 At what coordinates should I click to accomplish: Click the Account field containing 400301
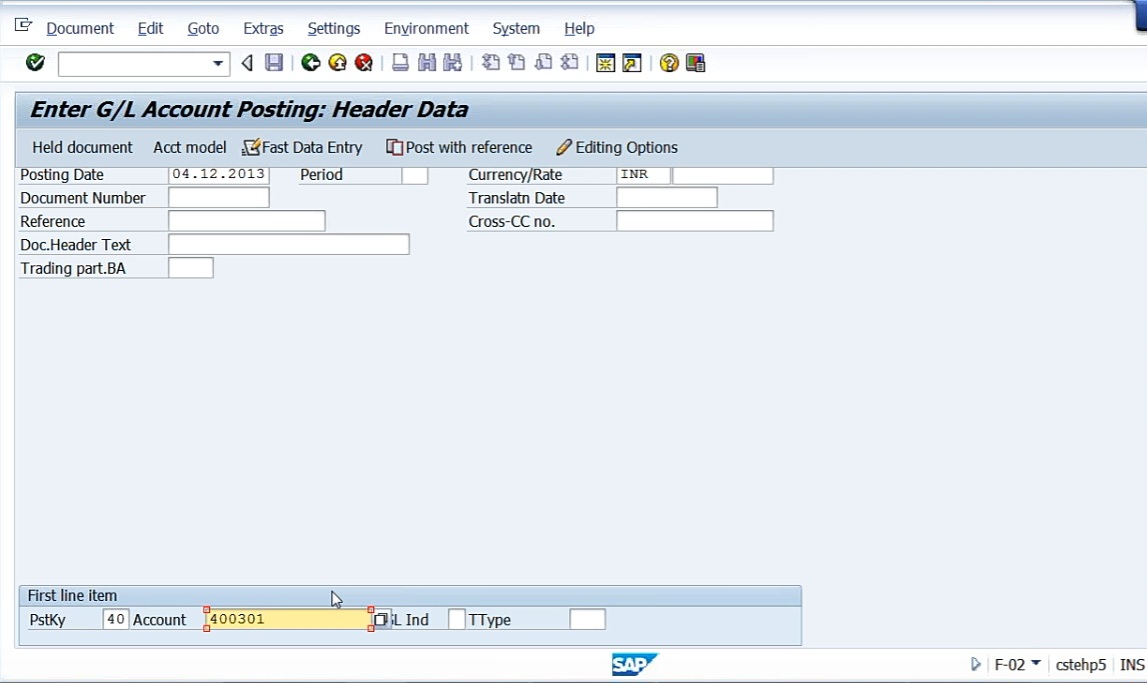(289, 619)
